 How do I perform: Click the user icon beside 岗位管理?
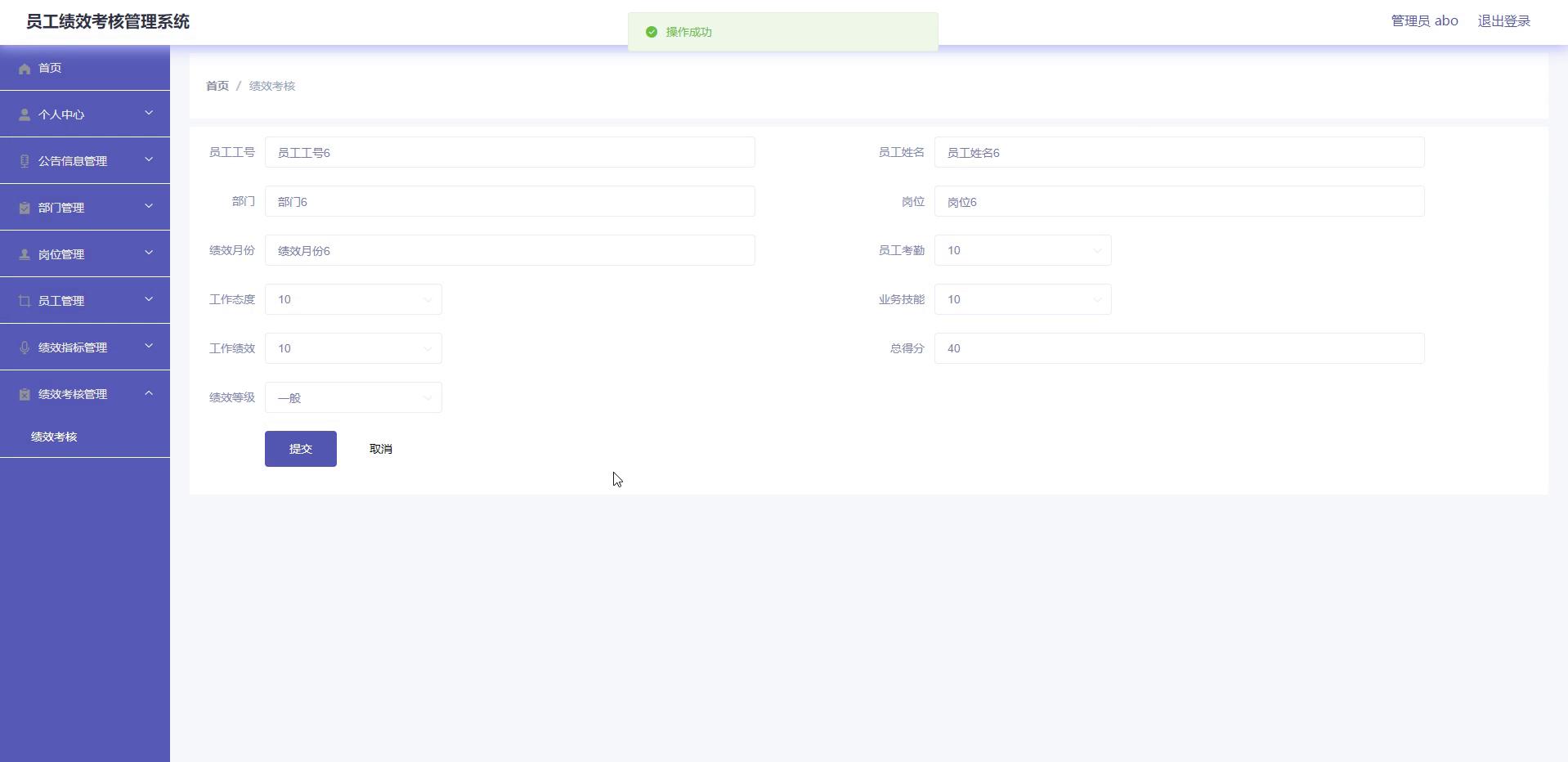(x=25, y=255)
